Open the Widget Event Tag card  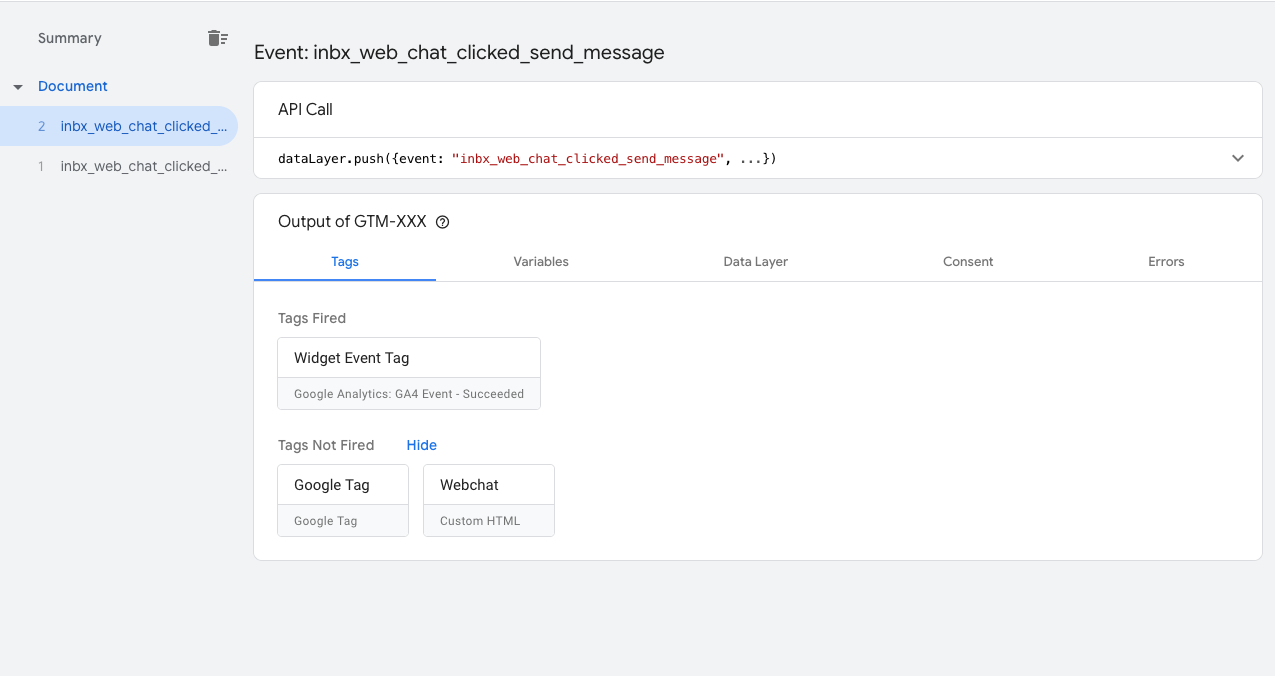coord(409,373)
